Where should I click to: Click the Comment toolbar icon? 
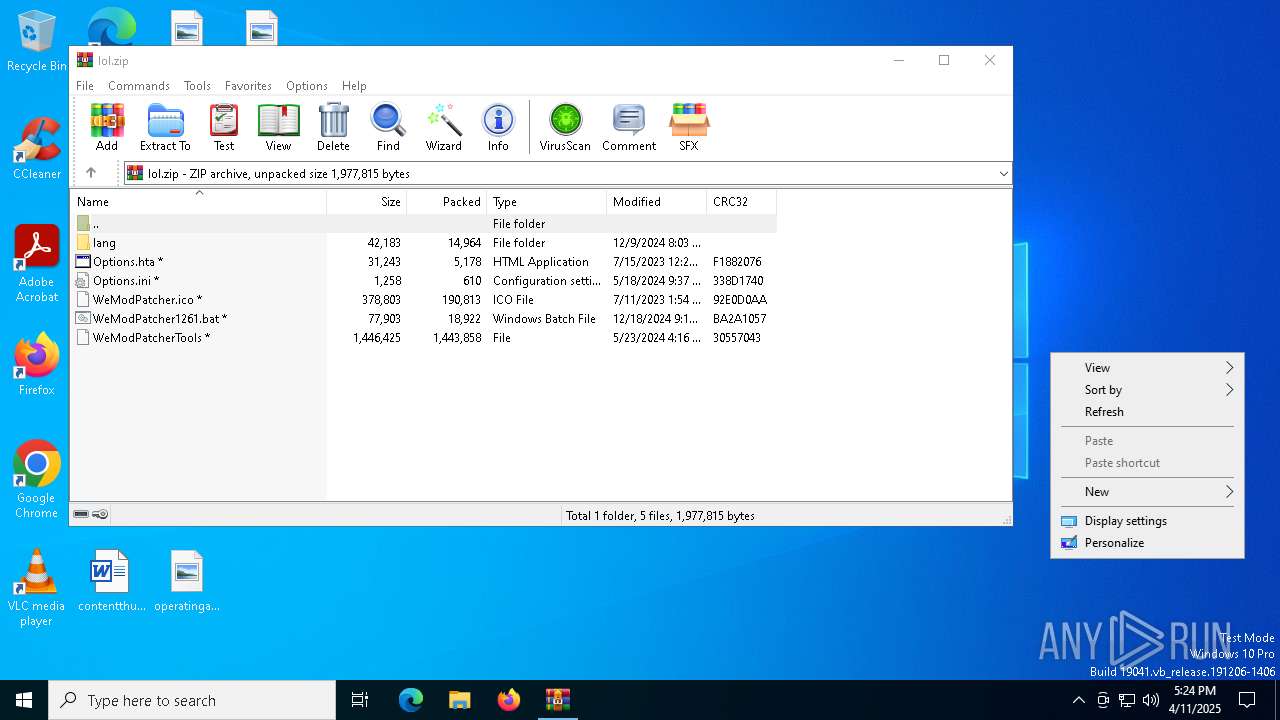tap(629, 127)
